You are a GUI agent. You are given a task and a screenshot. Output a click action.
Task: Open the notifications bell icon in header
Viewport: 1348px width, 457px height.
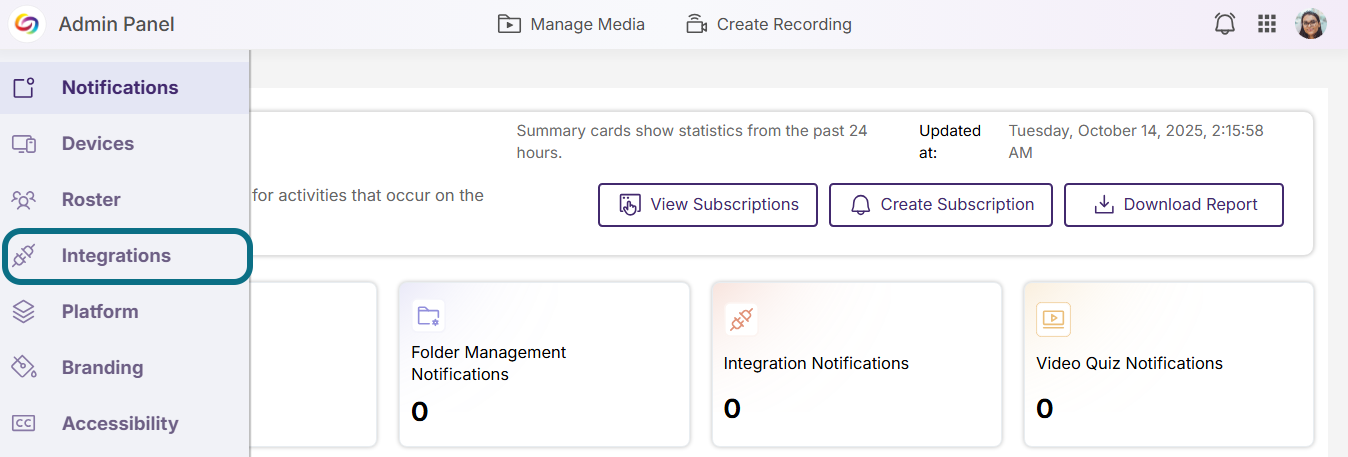pos(1225,24)
